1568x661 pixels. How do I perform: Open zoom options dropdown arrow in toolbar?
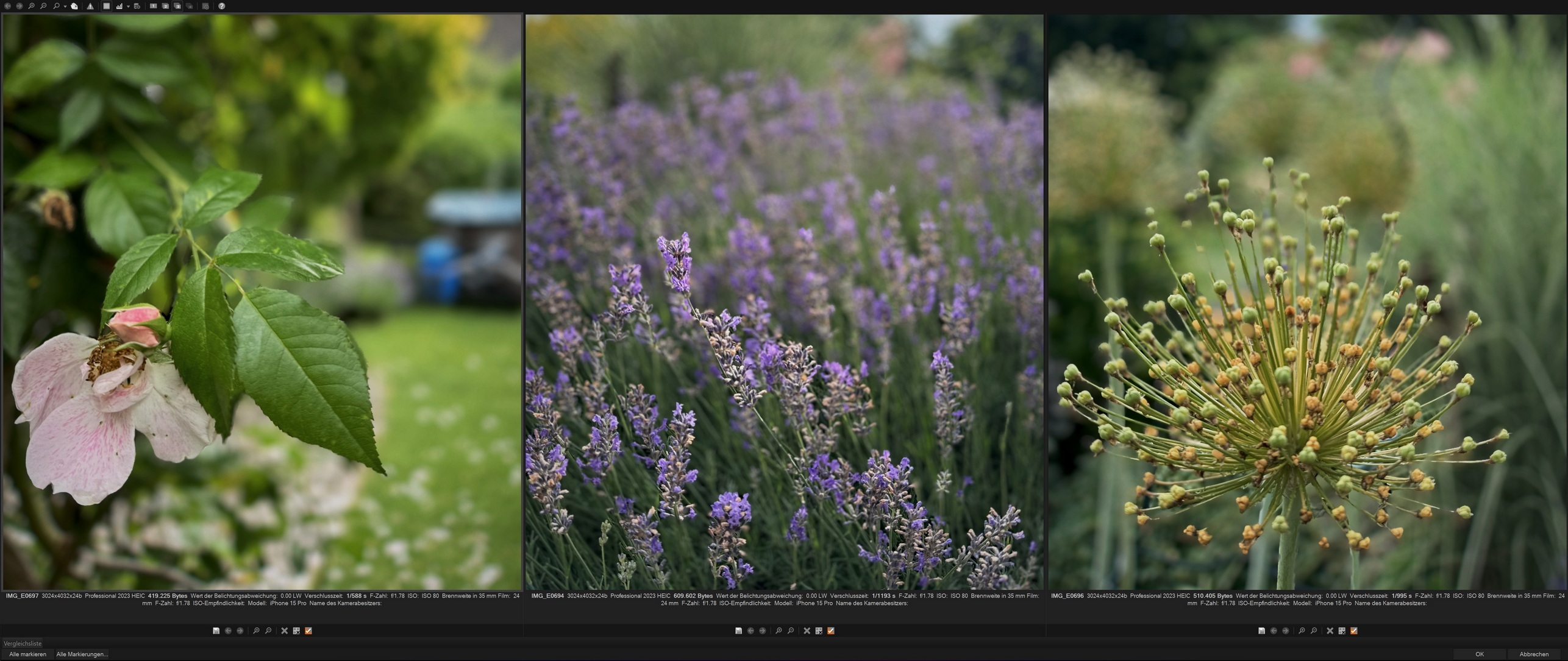(x=65, y=7)
